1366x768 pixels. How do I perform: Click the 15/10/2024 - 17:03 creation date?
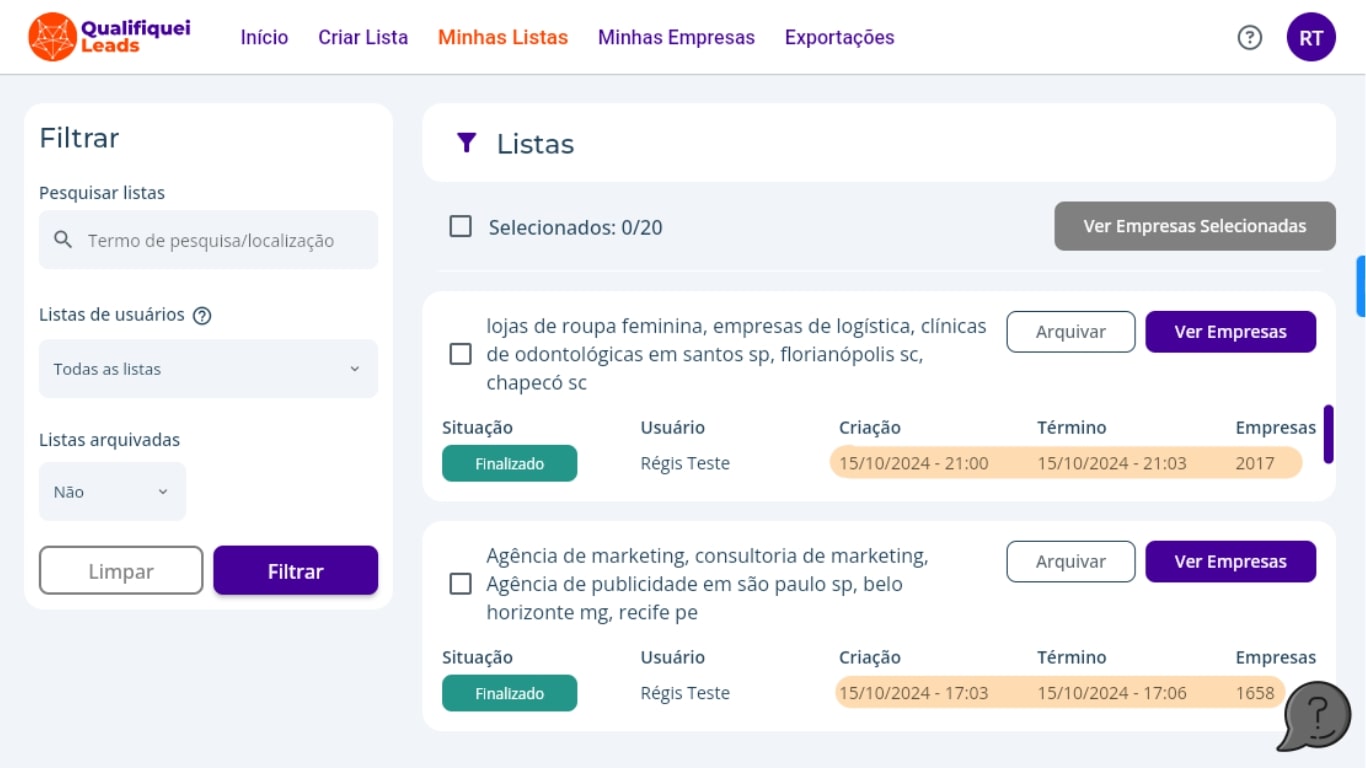click(x=913, y=693)
